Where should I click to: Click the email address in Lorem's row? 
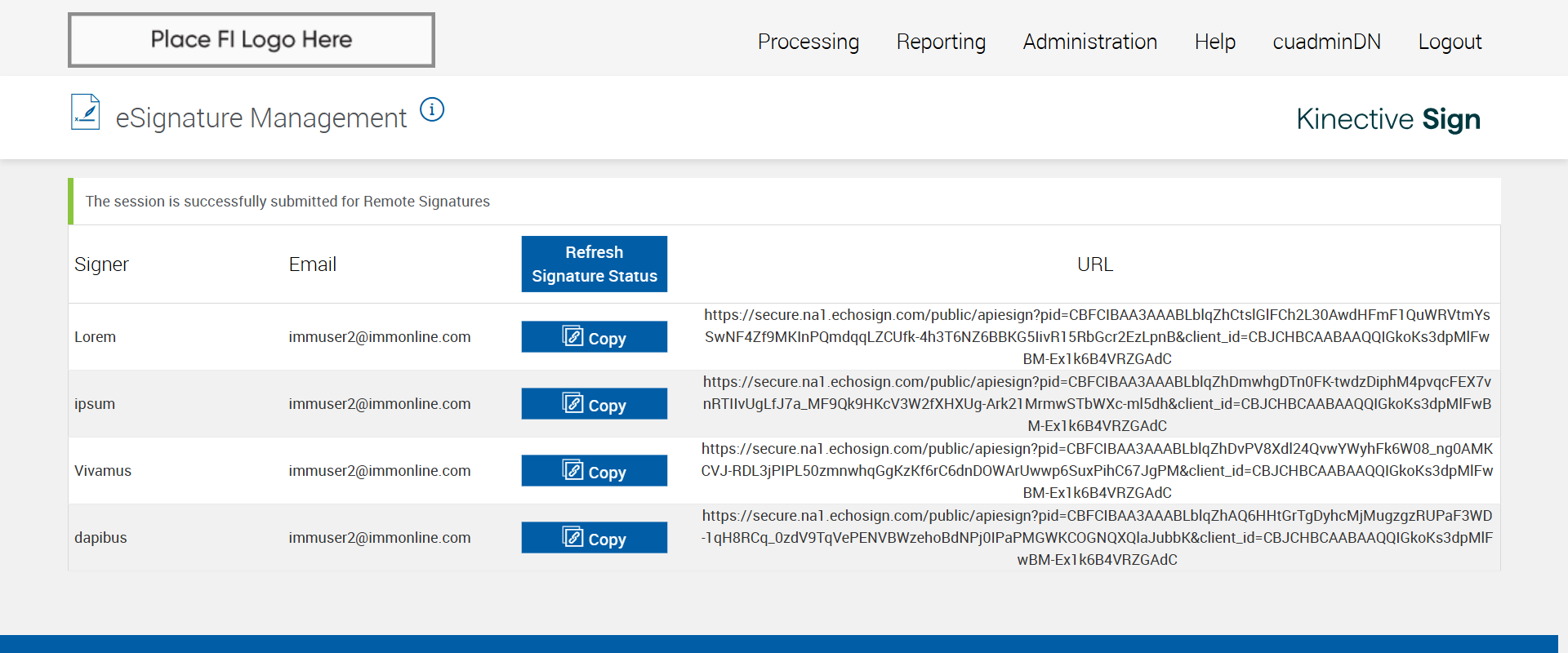pos(379,337)
